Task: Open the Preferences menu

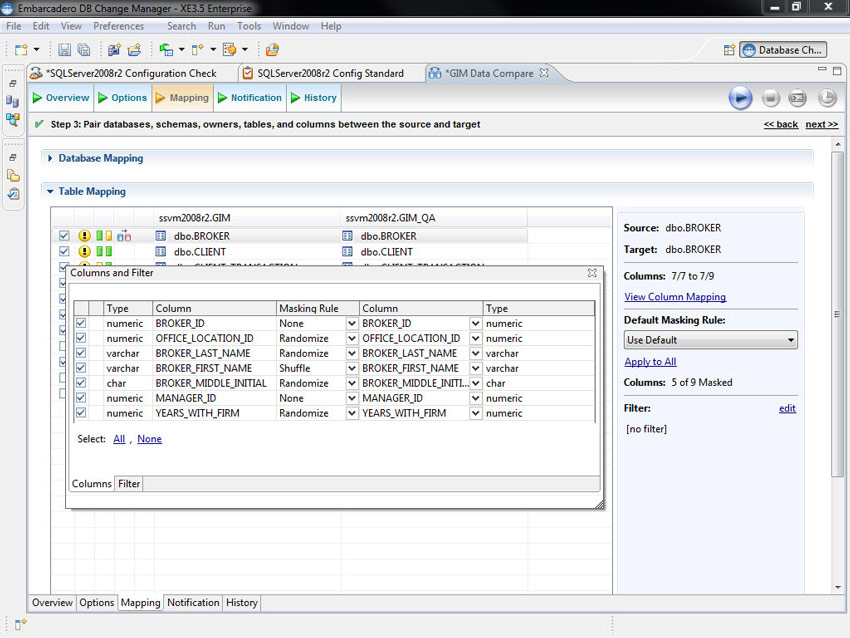Action: click(x=119, y=26)
